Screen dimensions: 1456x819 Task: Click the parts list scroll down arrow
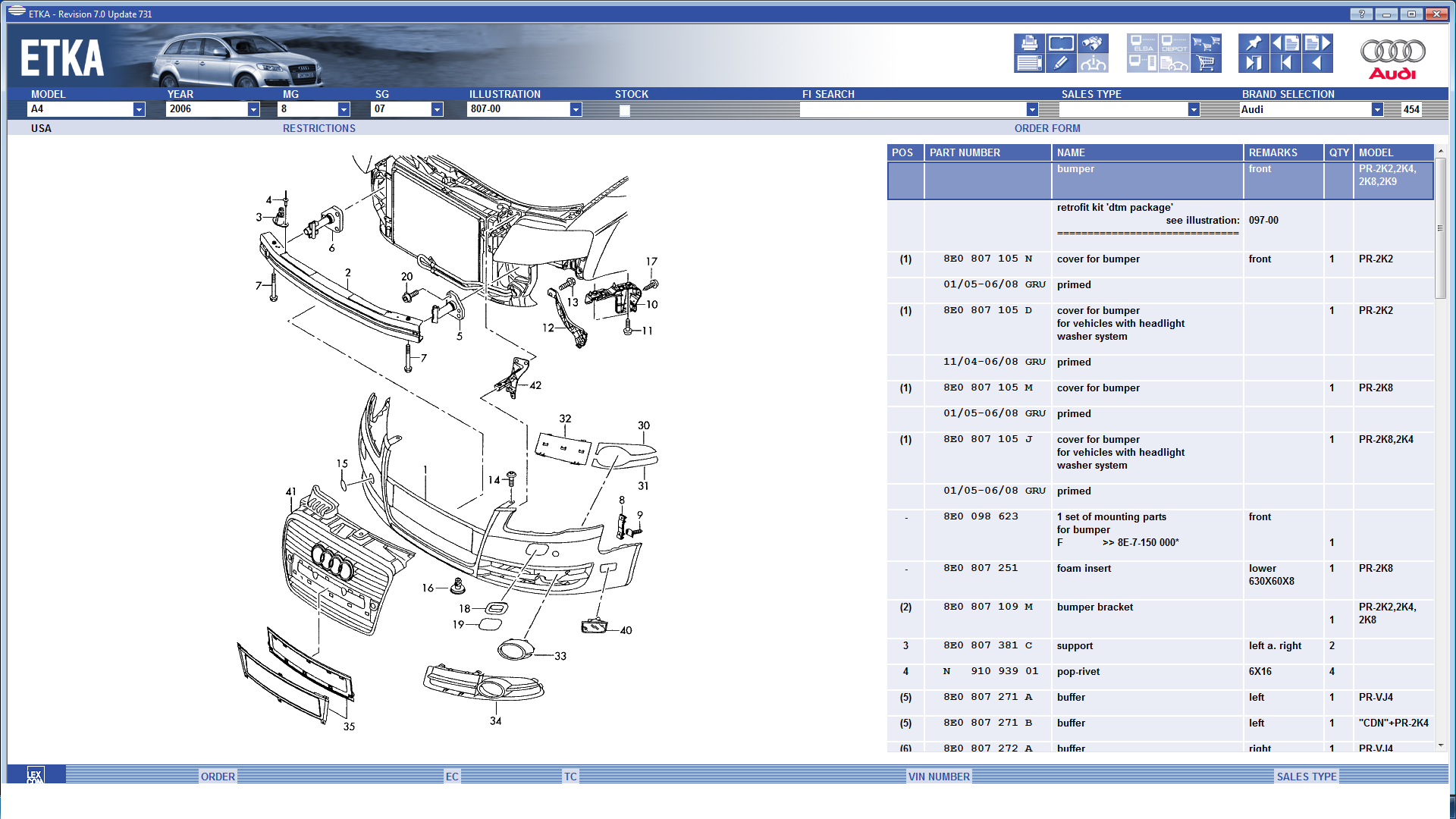1441,745
